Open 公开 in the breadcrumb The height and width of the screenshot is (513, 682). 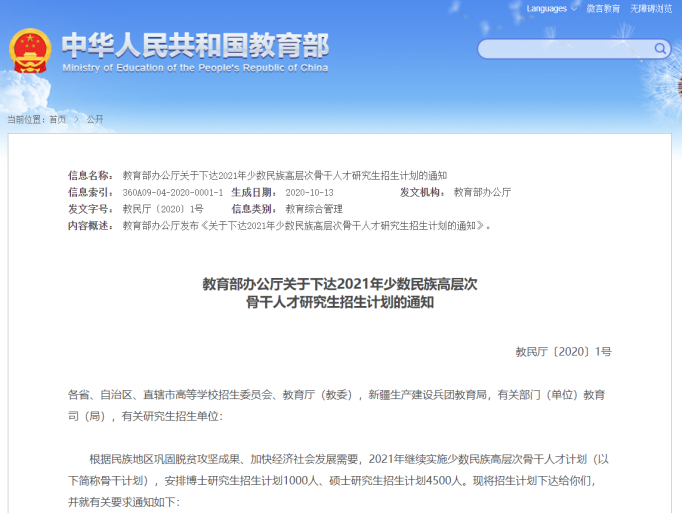click(x=95, y=119)
